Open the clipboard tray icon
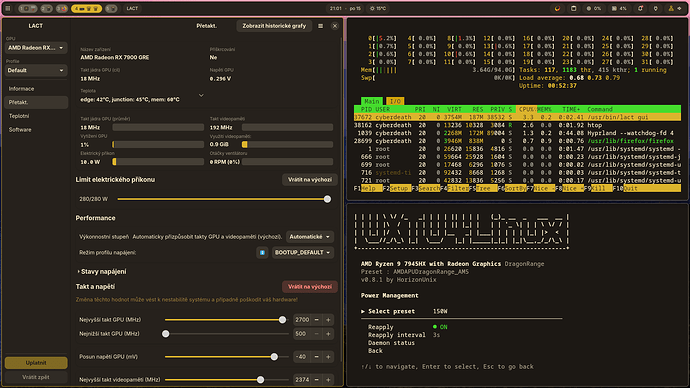This screenshot has height=388, width=690. click(x=573, y=8)
